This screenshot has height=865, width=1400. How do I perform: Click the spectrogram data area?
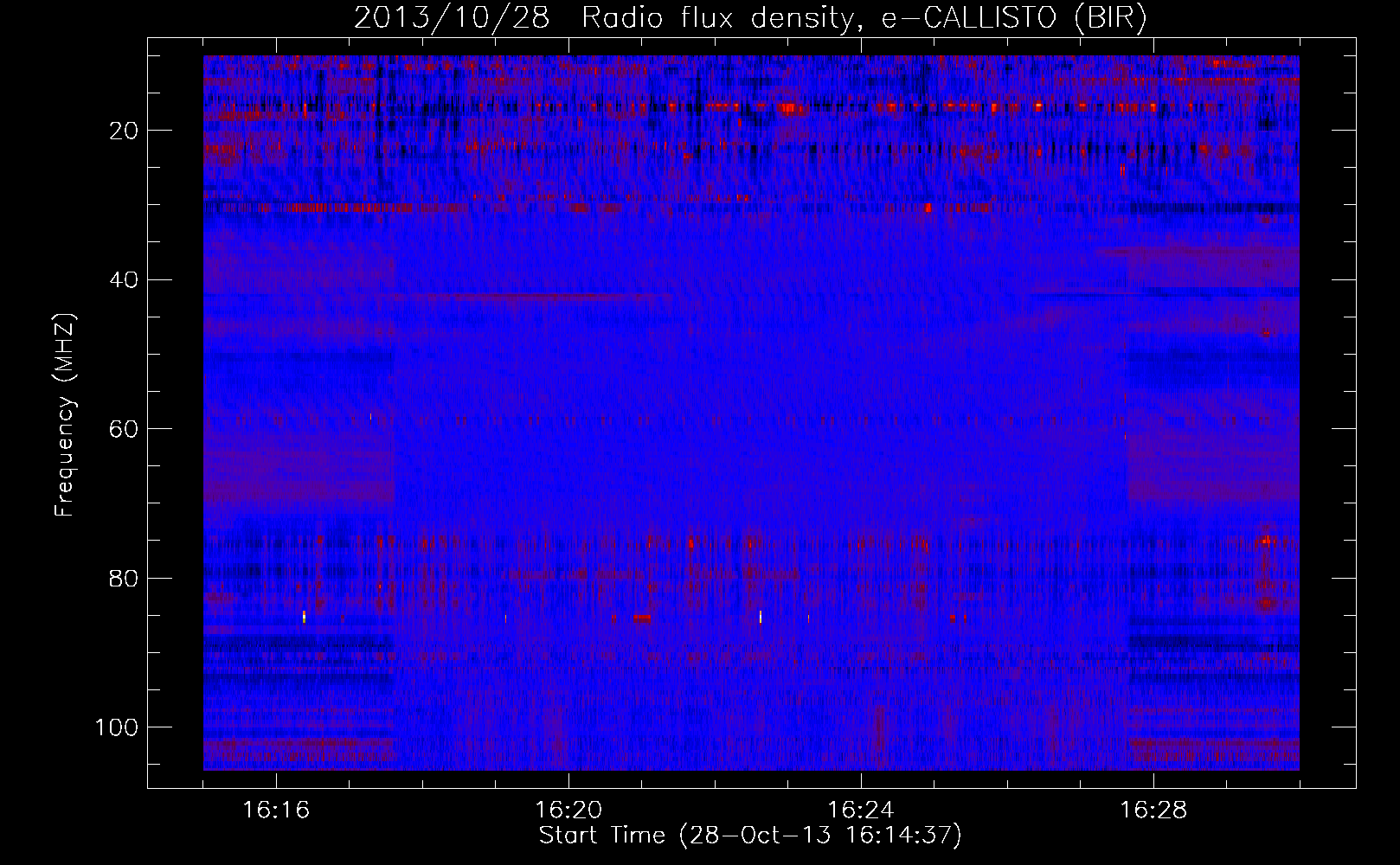click(x=751, y=413)
